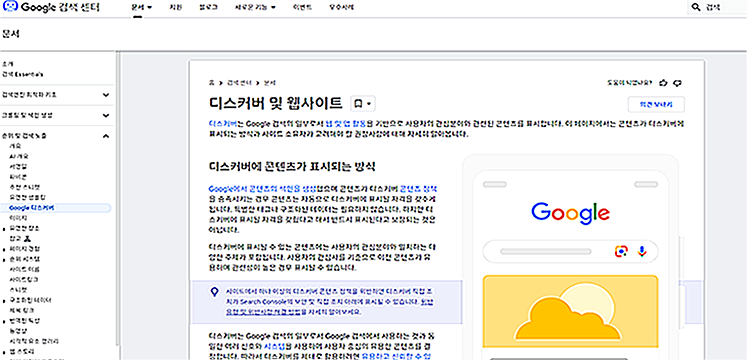Select 소개 in the sidebar
This screenshot has width=747, height=360.
[x=7, y=64]
